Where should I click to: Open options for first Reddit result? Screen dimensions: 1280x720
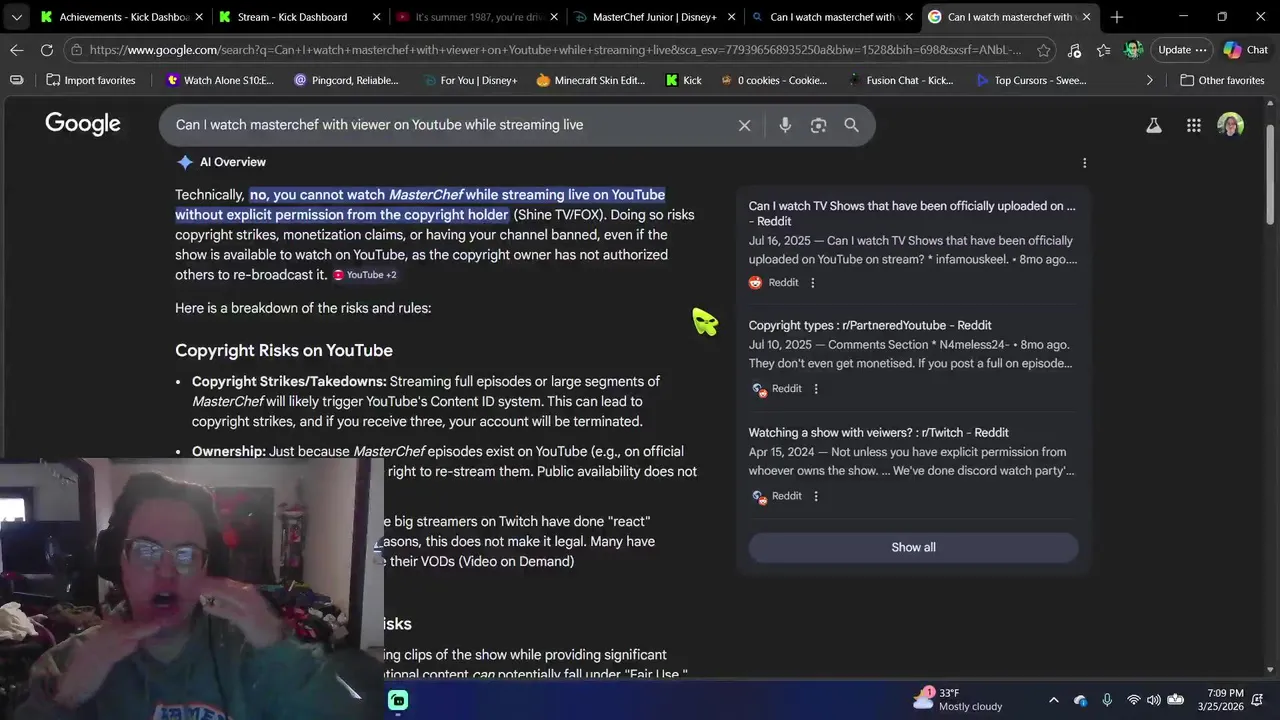tap(812, 283)
